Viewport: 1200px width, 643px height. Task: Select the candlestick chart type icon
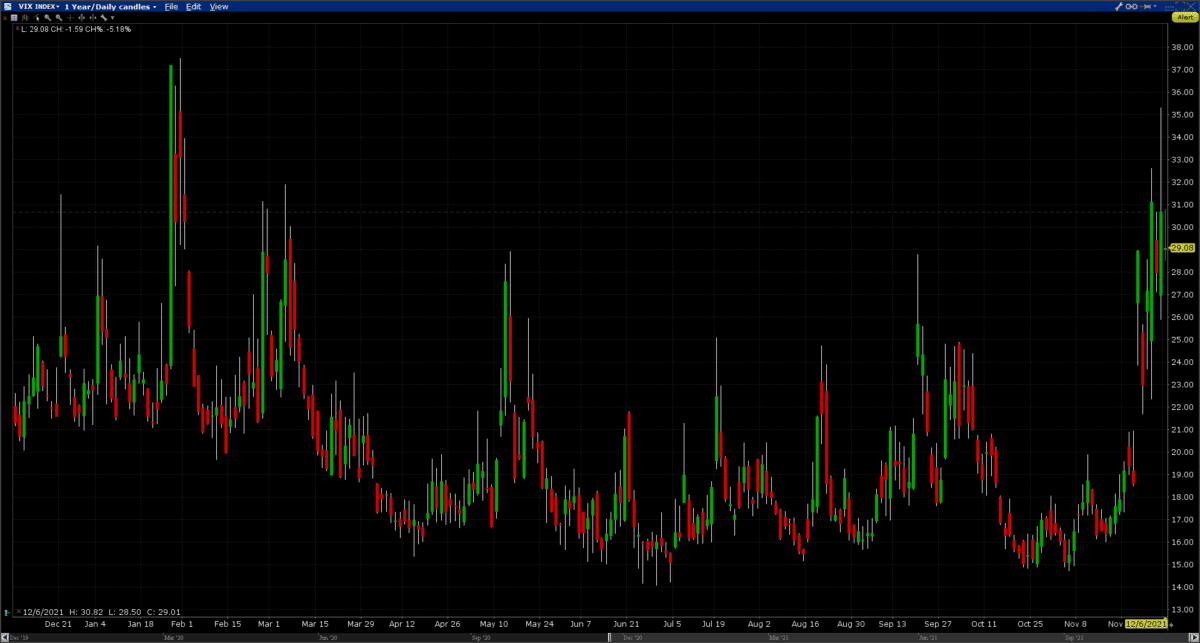click(25, 18)
